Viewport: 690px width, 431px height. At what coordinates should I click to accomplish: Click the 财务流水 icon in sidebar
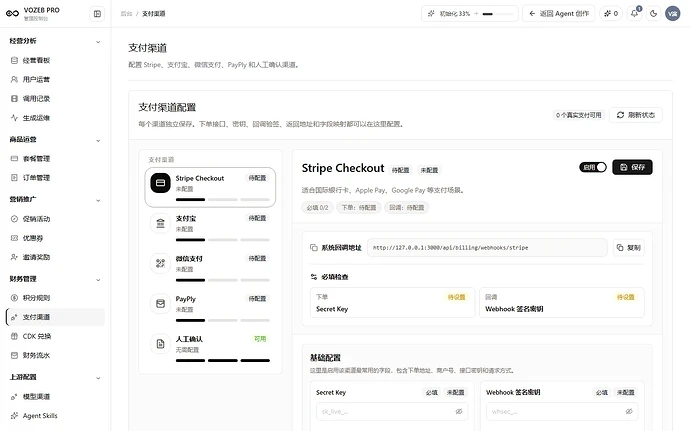[x=14, y=355]
